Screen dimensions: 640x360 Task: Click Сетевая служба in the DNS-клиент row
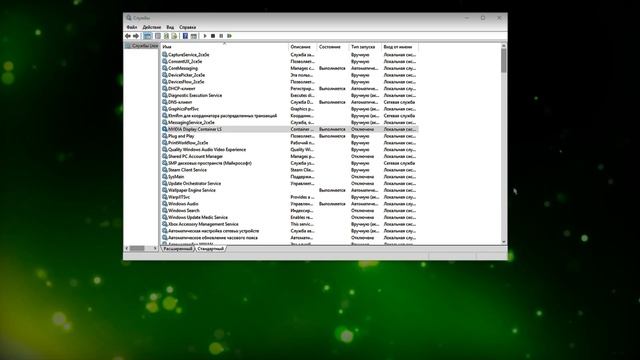point(399,102)
